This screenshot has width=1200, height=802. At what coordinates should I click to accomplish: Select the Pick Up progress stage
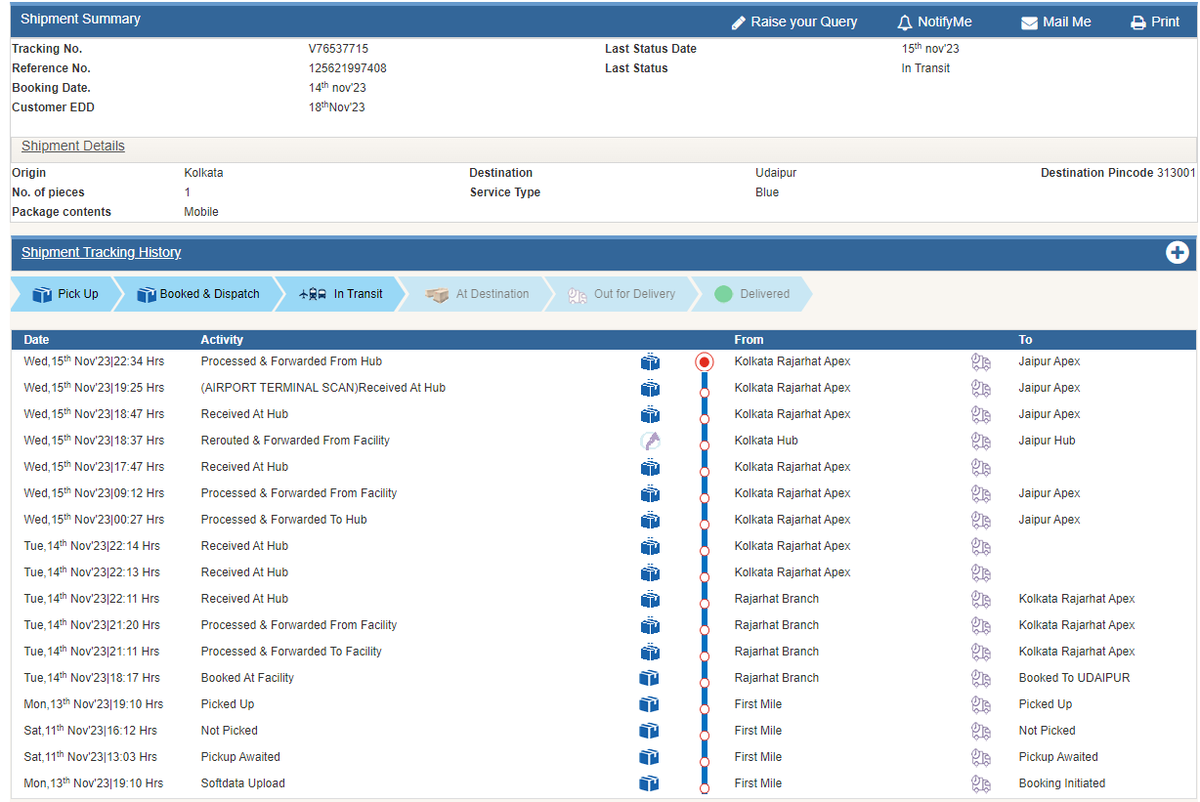[66, 294]
